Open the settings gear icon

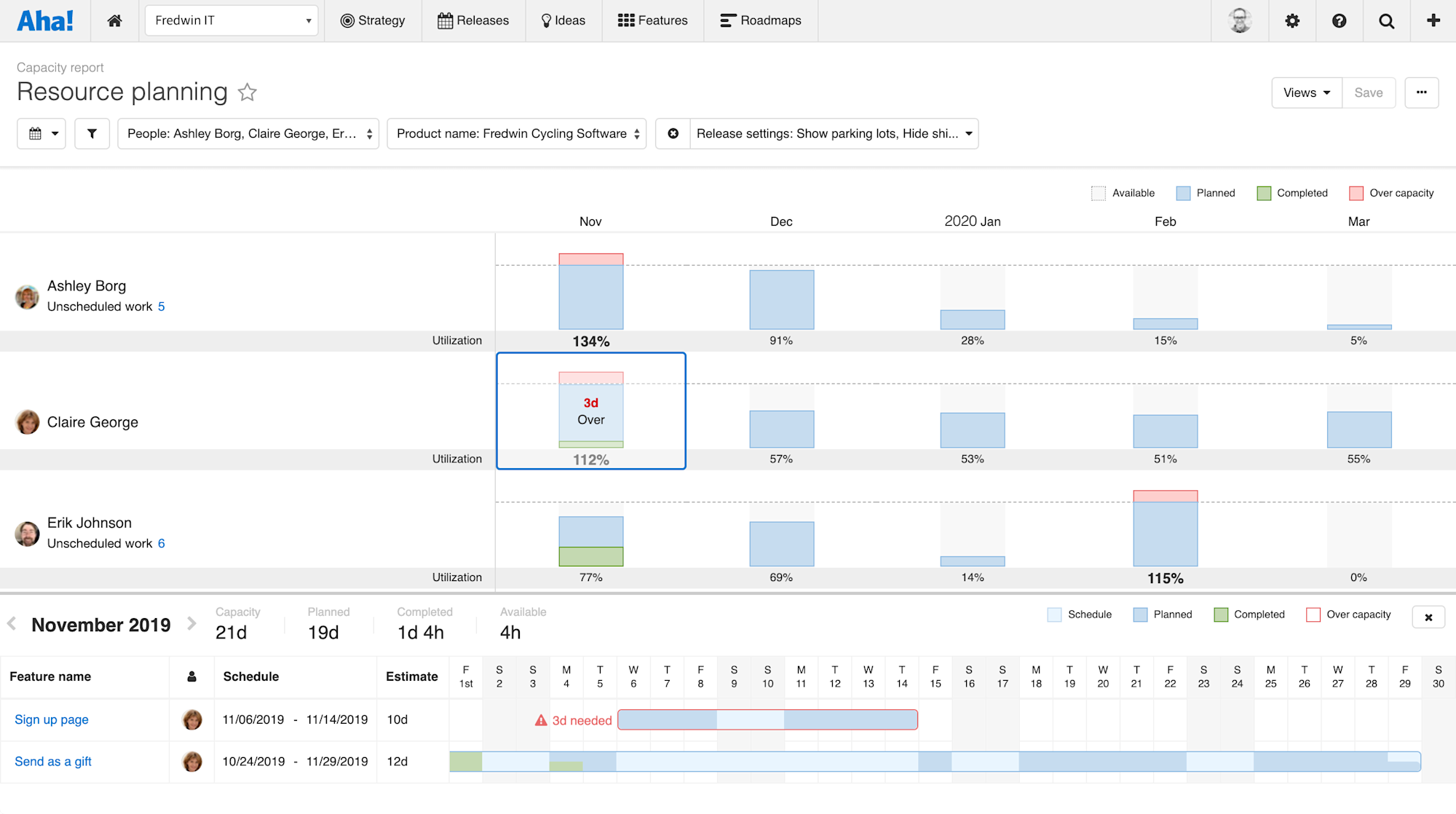(1292, 20)
